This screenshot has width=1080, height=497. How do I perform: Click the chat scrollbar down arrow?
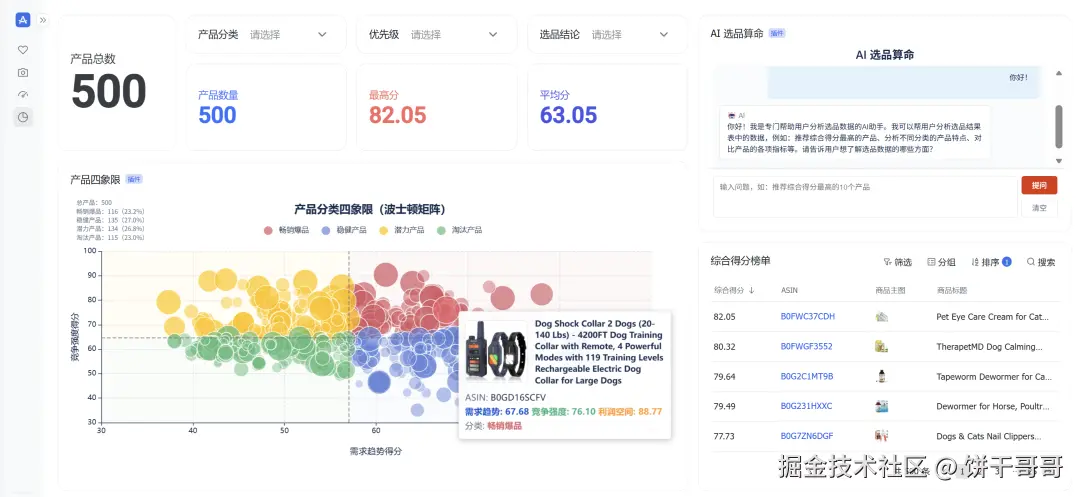coord(1059,161)
